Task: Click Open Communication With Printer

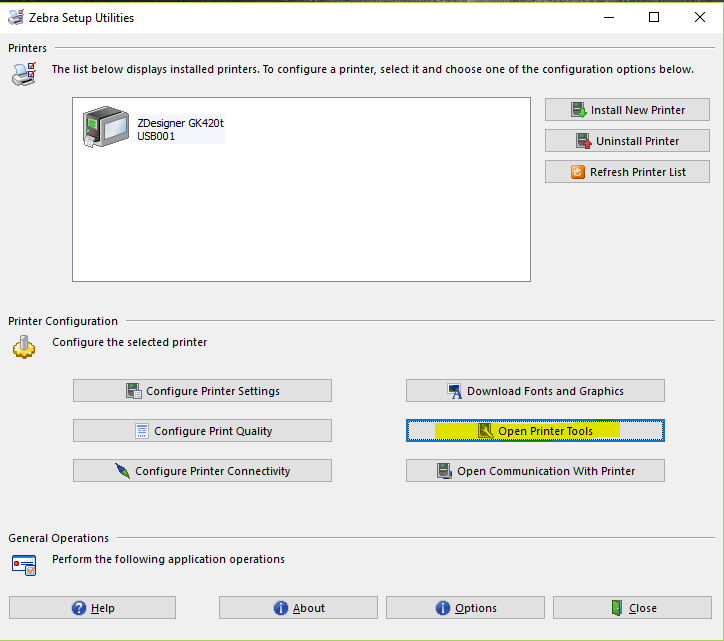Action: (x=535, y=471)
